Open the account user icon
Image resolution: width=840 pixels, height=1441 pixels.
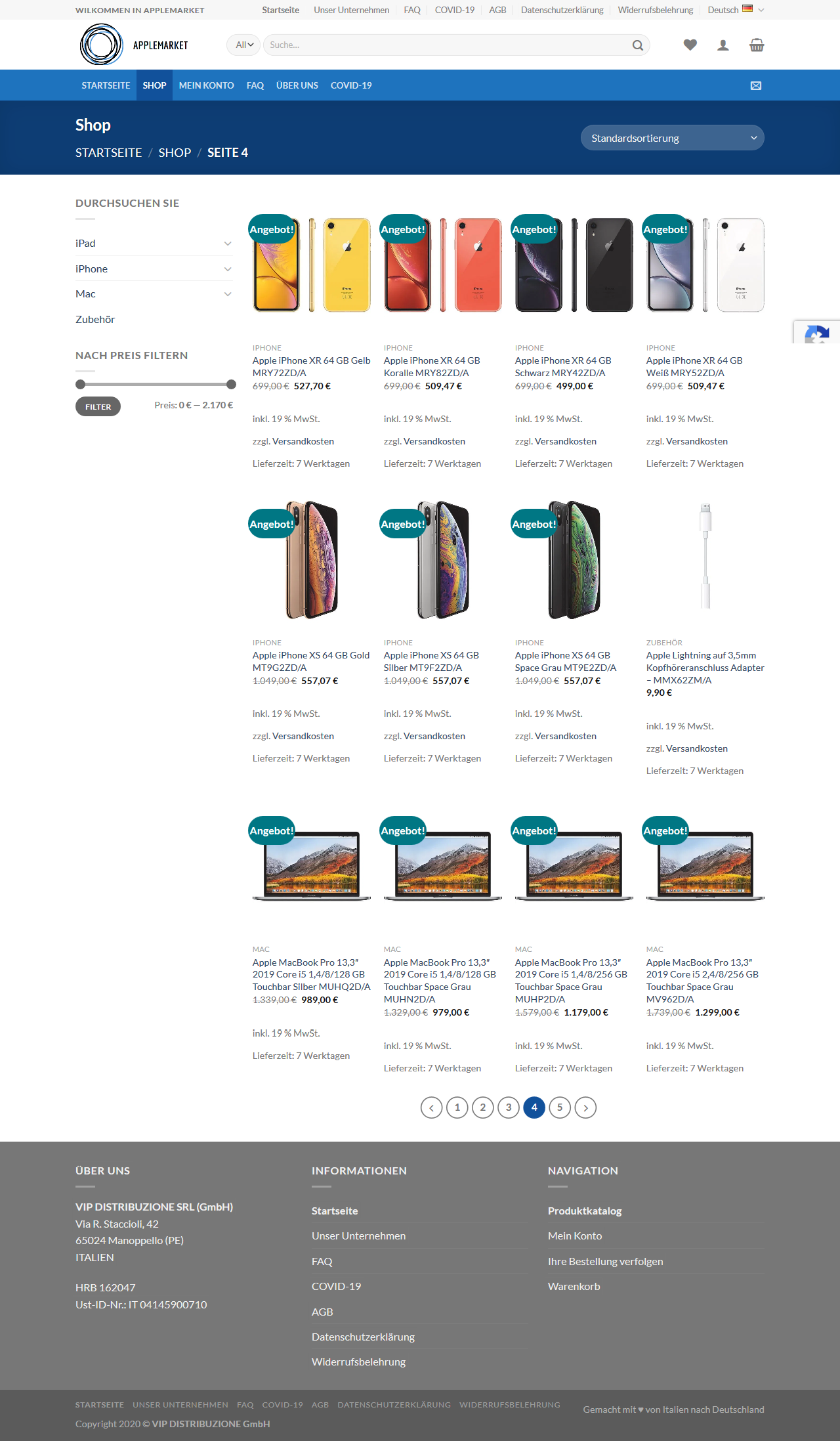tap(723, 45)
